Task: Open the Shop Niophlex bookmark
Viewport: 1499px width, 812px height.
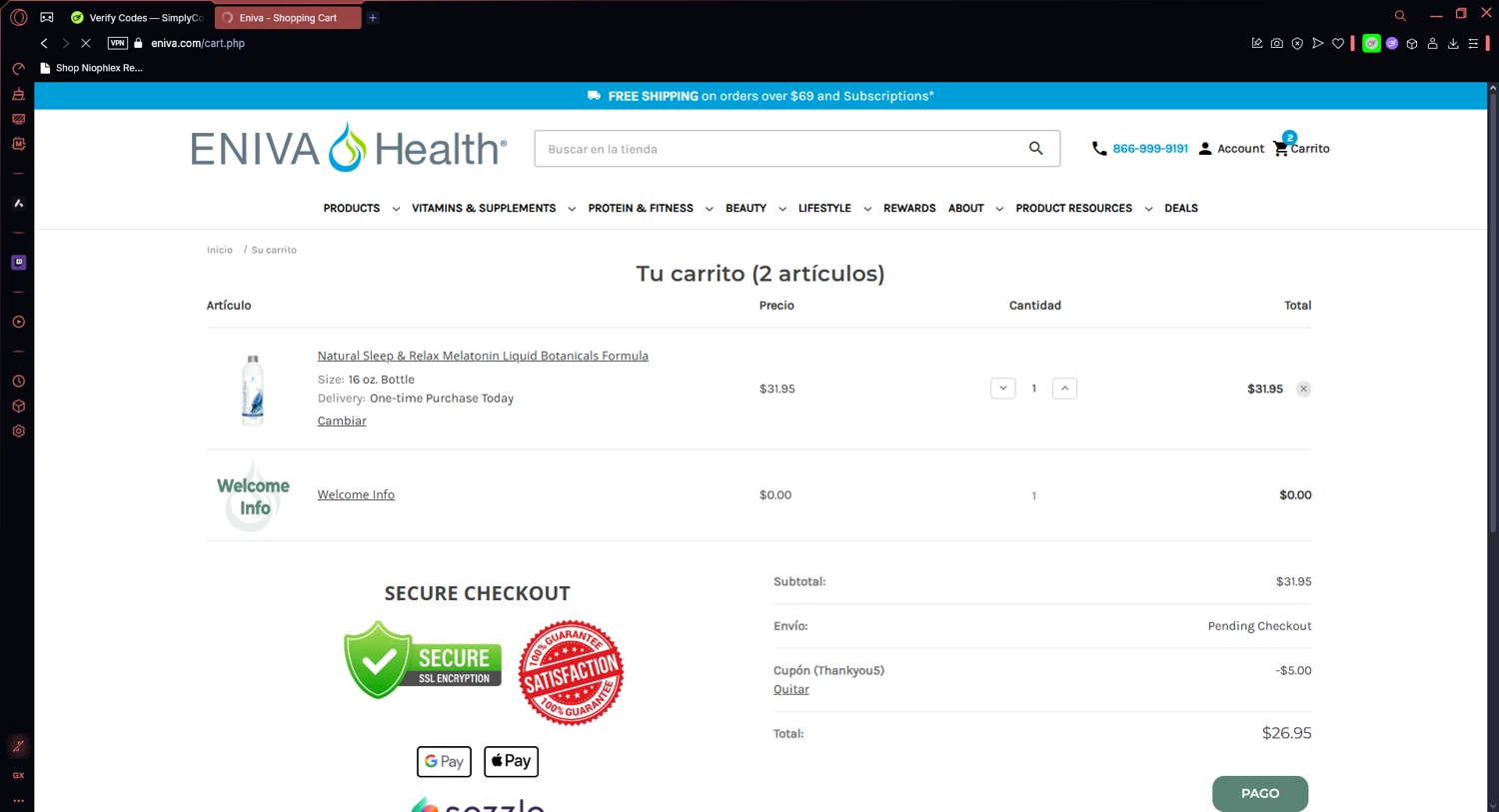Action: coord(91,68)
